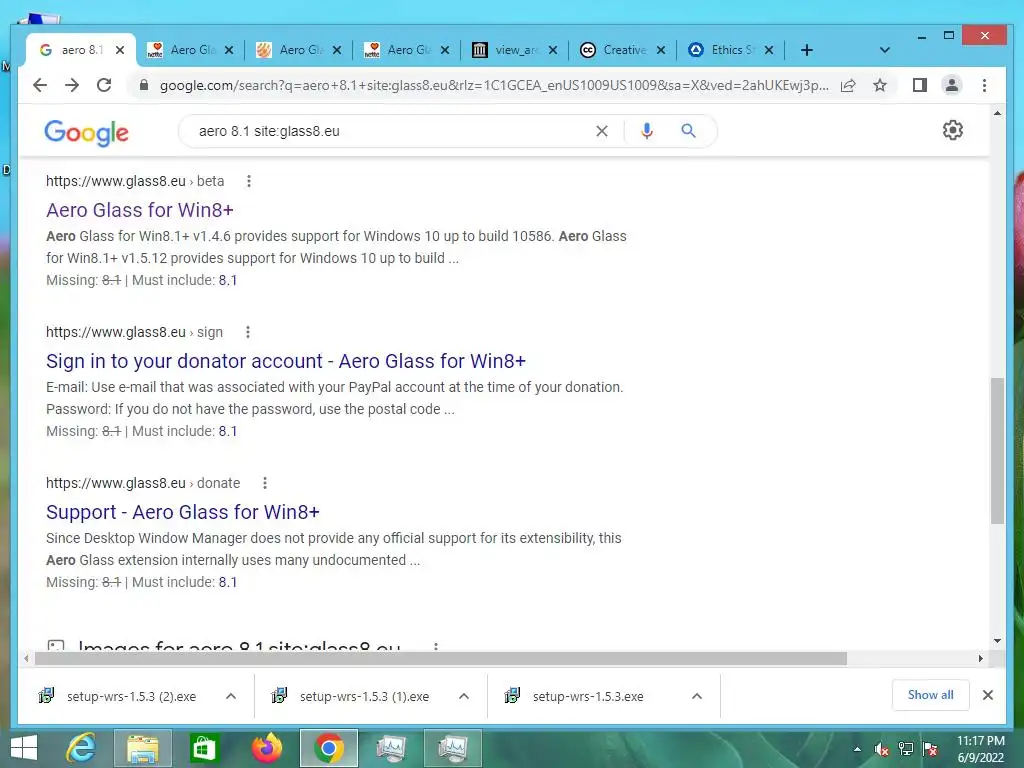Open Support - Aero Glass for Win8+ link
This screenshot has height=768, width=1024.
tap(183, 512)
